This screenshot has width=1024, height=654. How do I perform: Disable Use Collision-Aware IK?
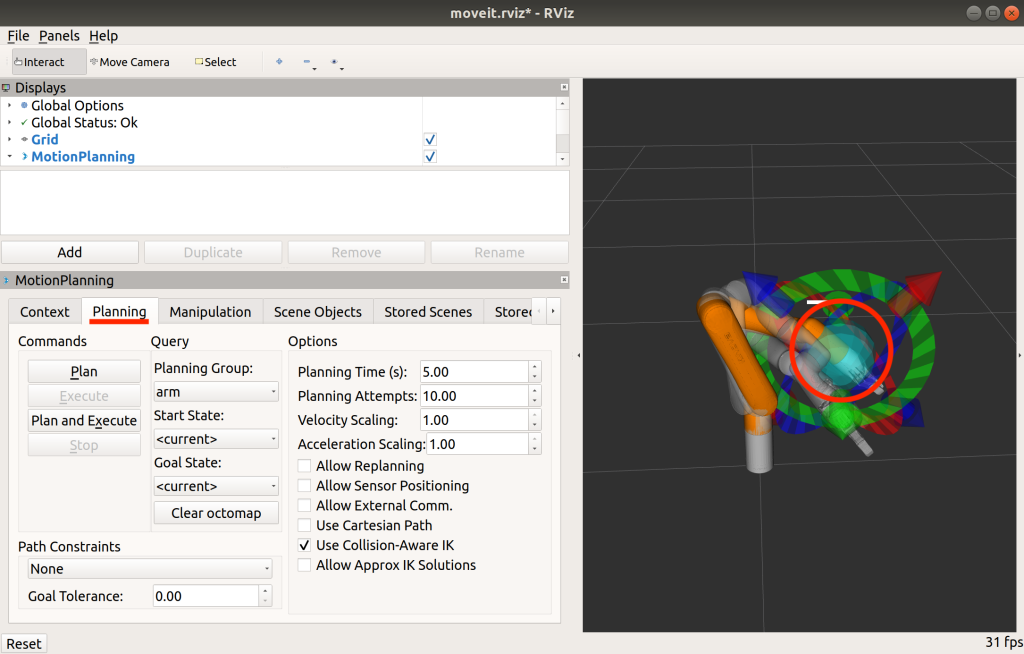pyautogui.click(x=305, y=545)
